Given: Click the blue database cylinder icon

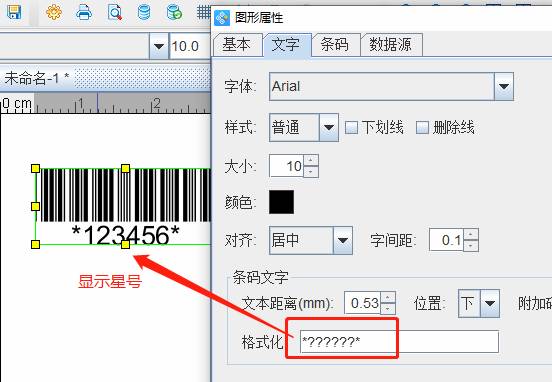Looking at the screenshot, I should pos(144,12).
